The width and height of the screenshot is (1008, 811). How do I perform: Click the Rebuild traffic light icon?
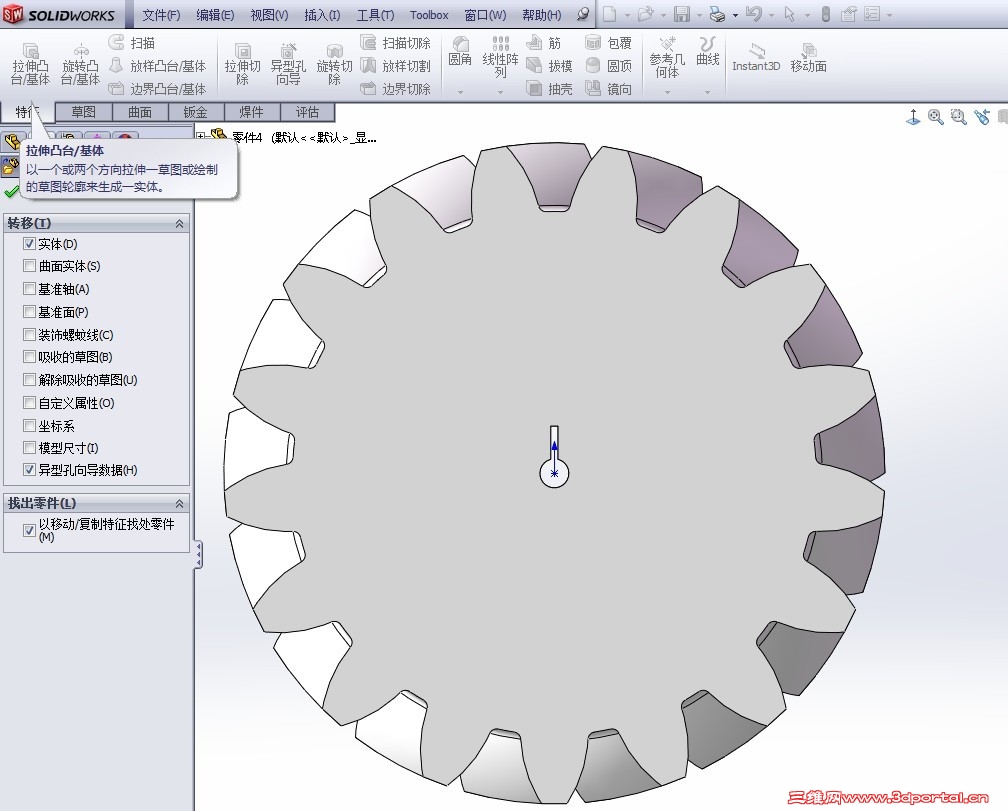826,13
